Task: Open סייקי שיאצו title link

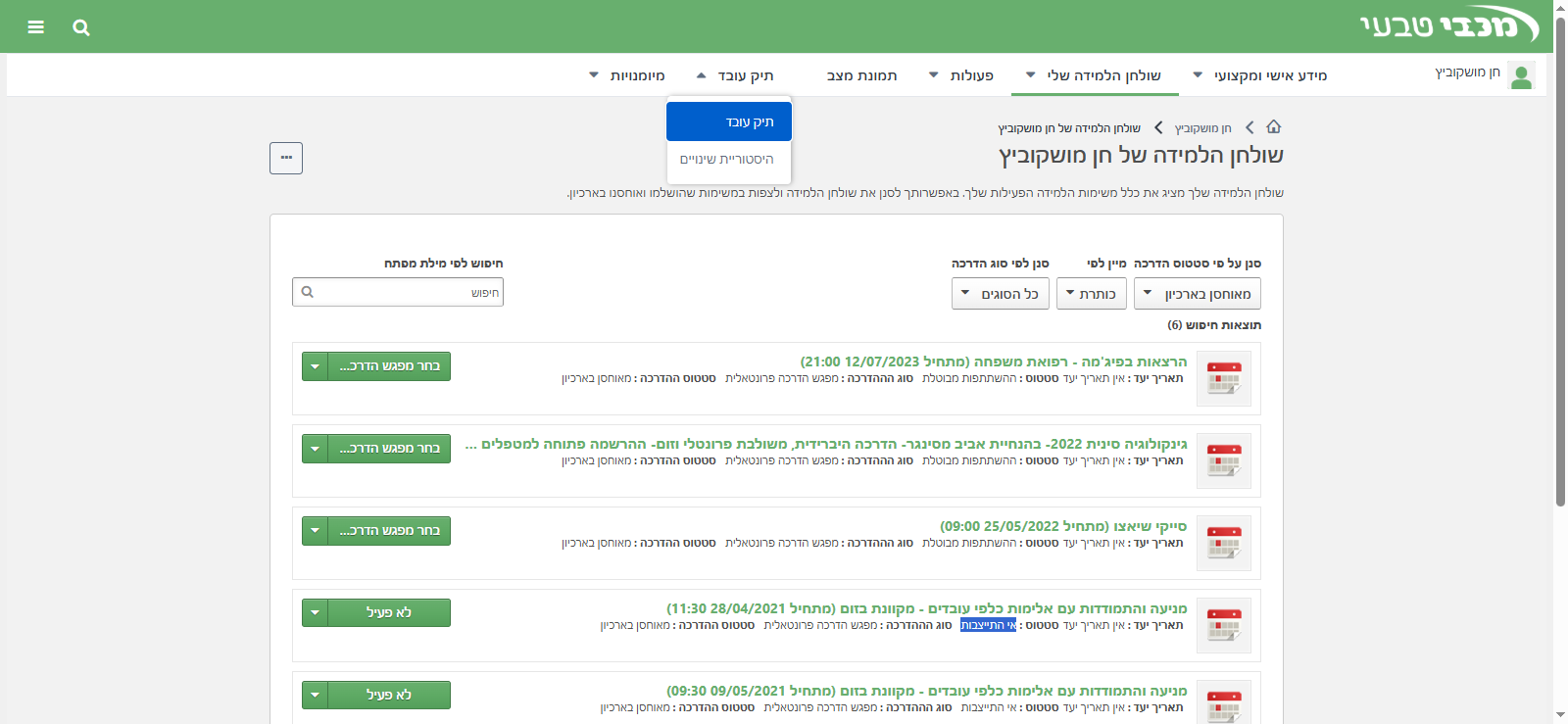Action: [1063, 526]
